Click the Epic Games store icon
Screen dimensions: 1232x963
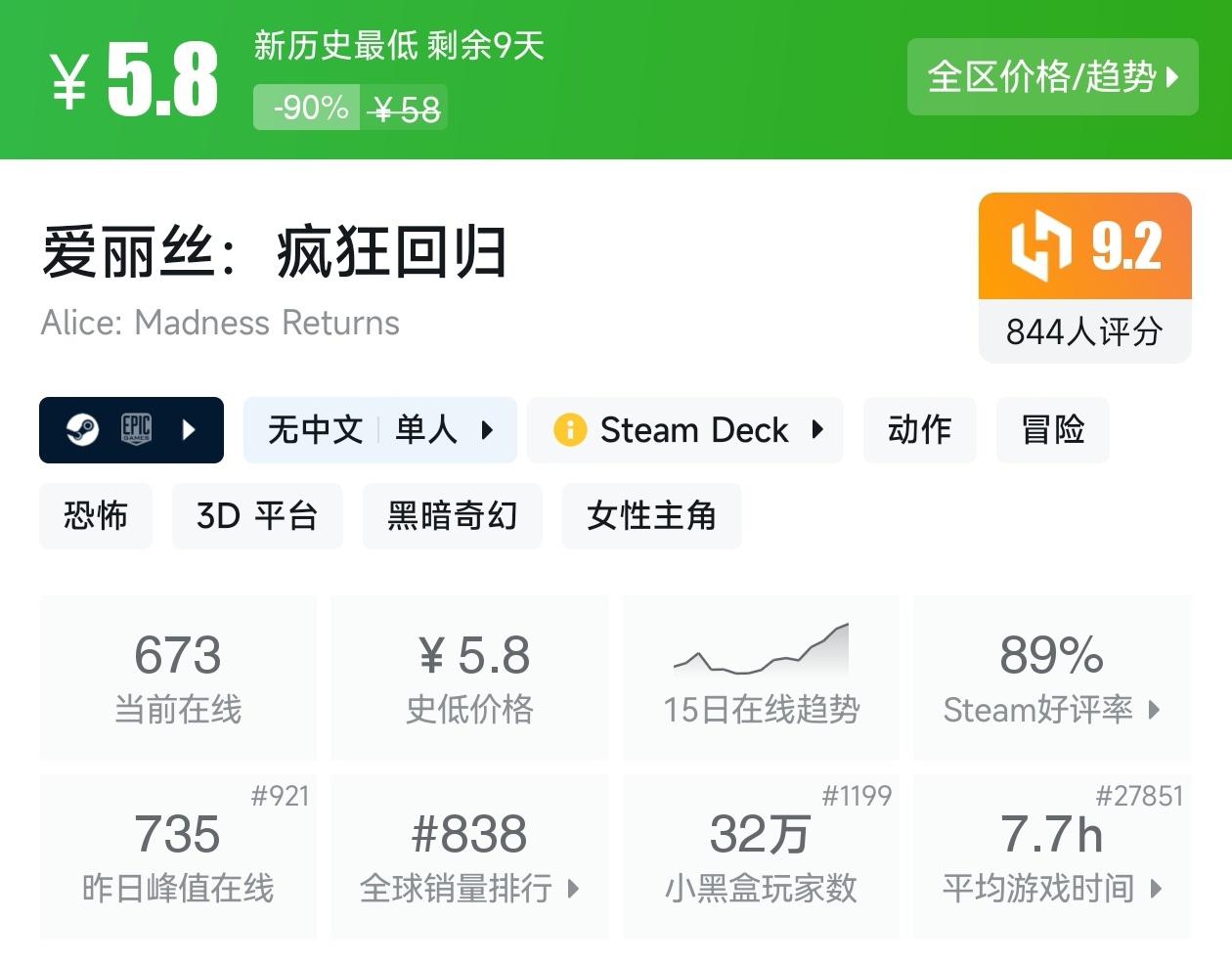[x=136, y=429]
